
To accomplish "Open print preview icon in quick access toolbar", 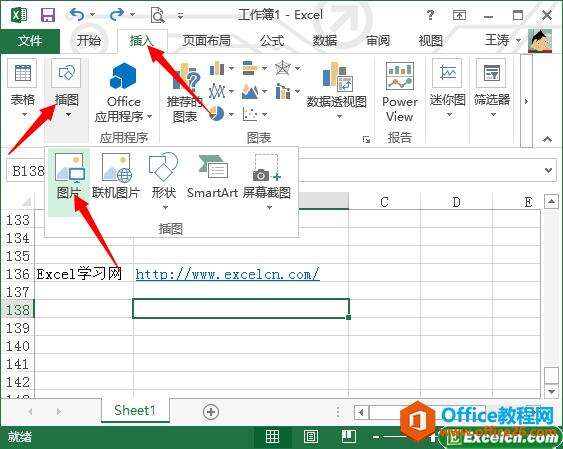I will pos(157,15).
